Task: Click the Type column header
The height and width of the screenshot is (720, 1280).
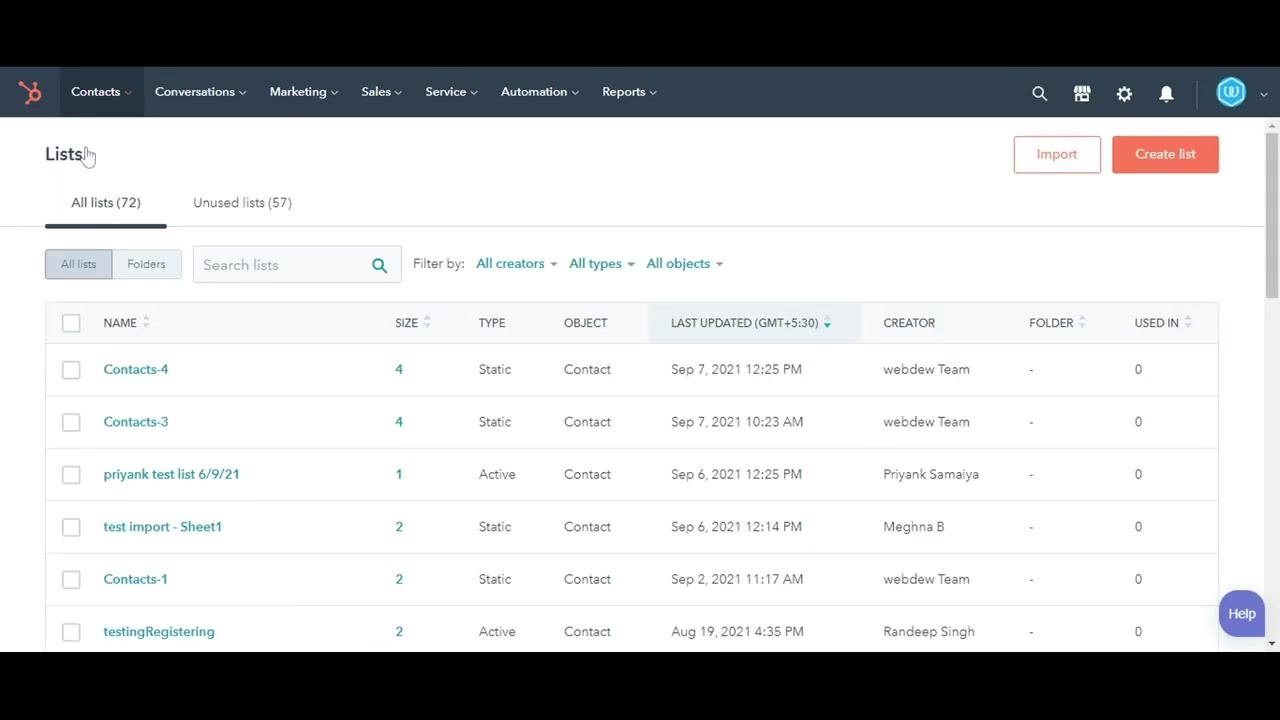Action: 492,323
